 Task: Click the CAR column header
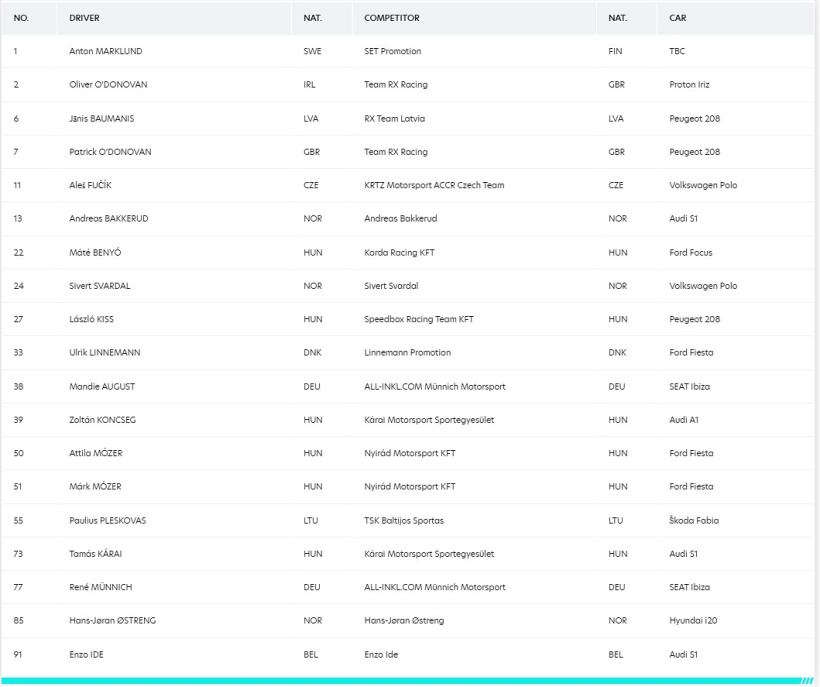677,18
